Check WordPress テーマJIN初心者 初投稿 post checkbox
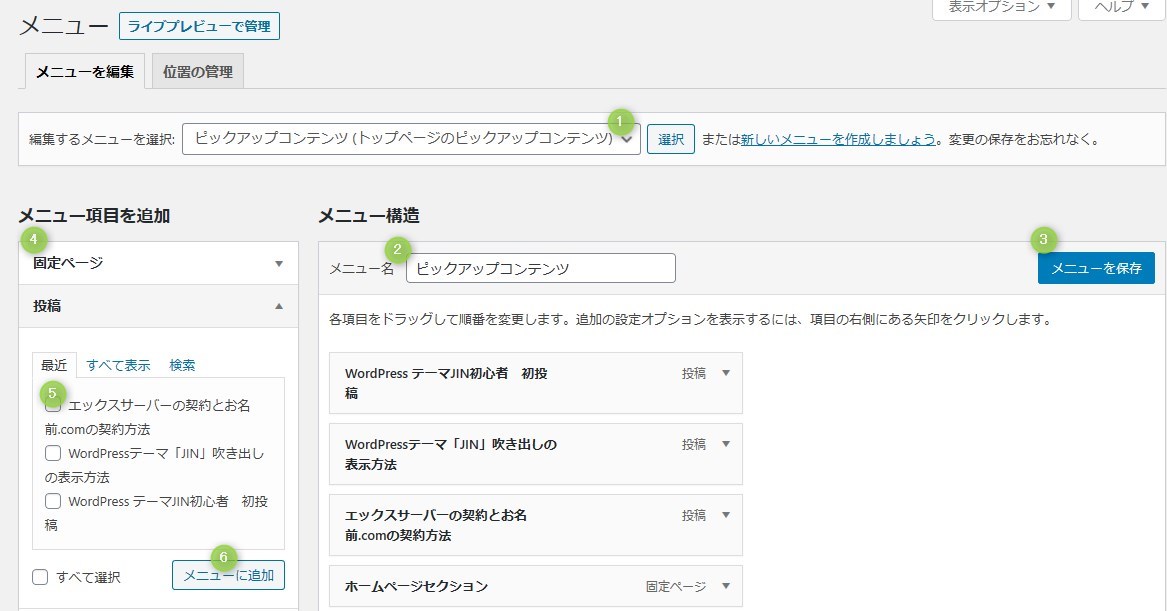 [53, 501]
